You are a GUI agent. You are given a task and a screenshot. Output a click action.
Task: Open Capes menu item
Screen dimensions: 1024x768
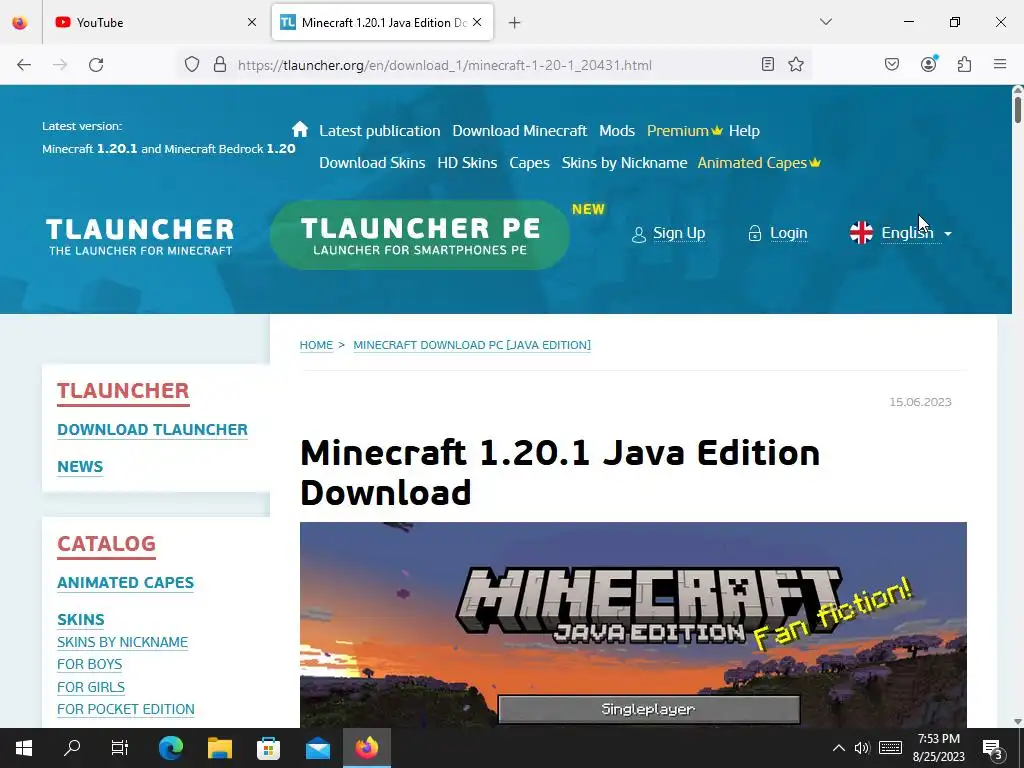click(530, 163)
